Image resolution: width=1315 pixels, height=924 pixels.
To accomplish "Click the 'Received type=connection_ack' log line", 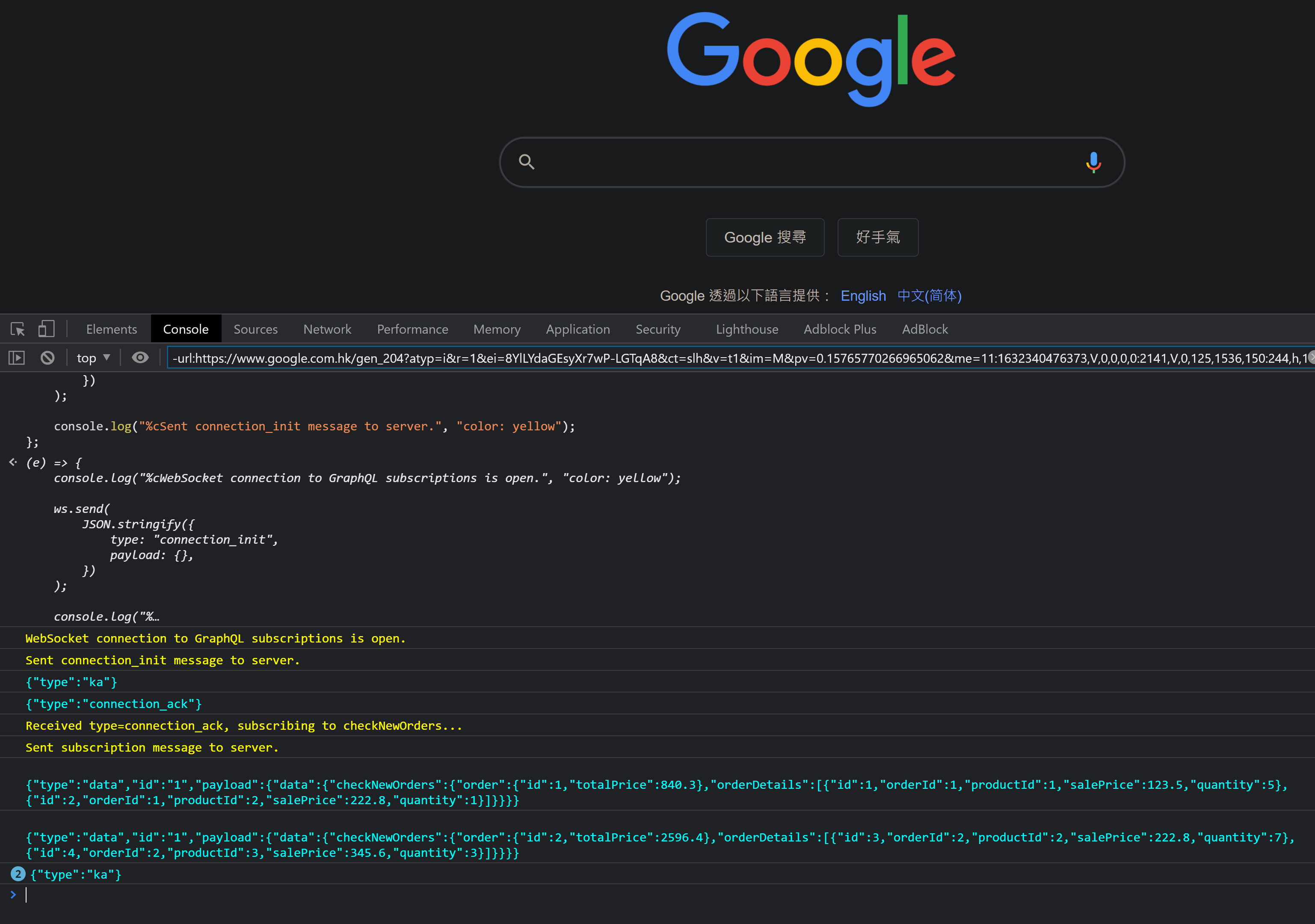I will click(x=243, y=725).
